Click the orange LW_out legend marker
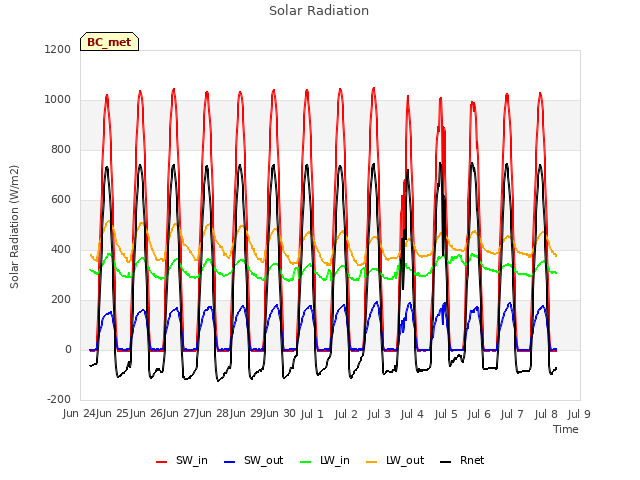Screen dimensions: 640x480 click(372, 462)
